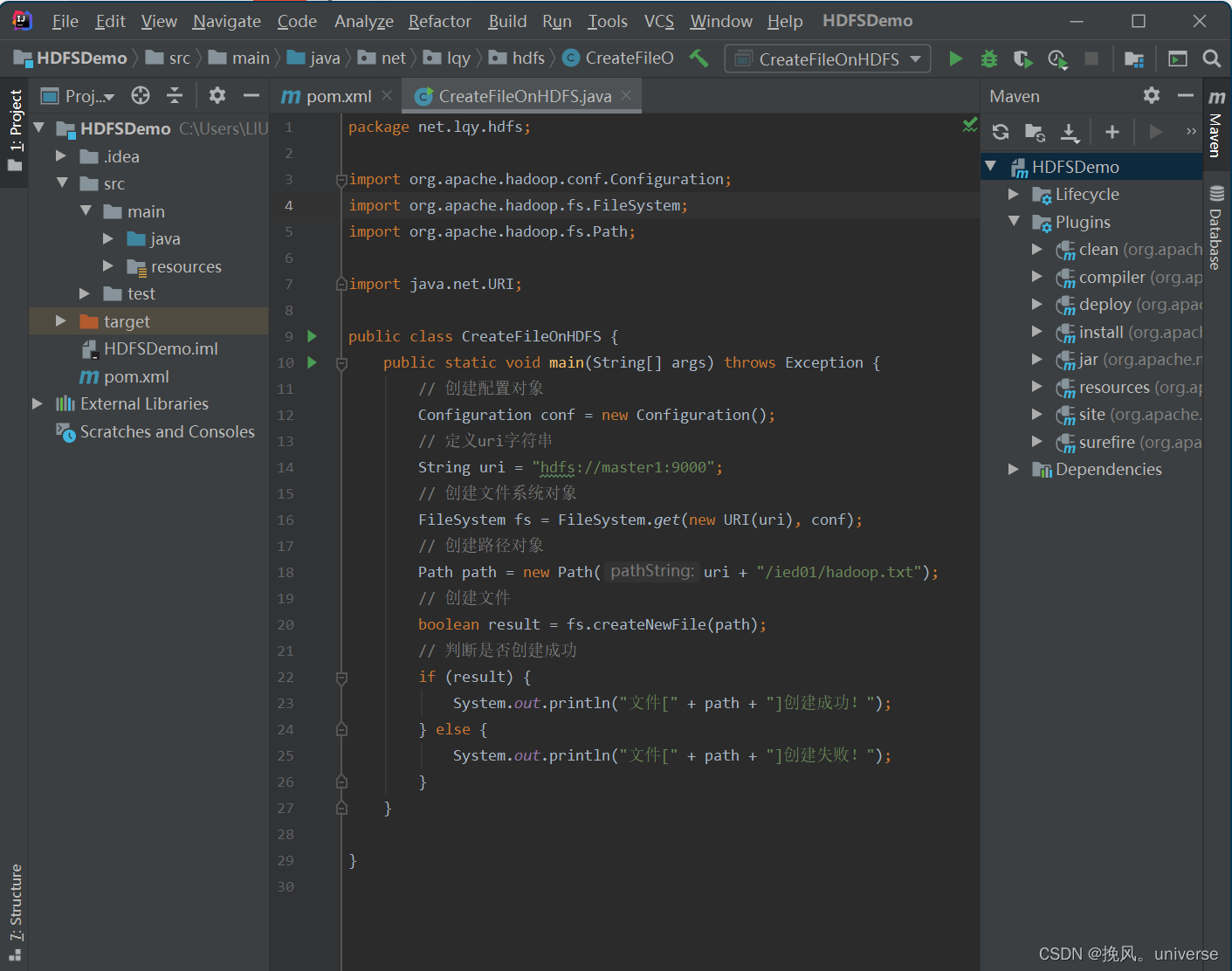The width and height of the screenshot is (1232, 971).
Task: Expand the Lifecycle node in Maven panel
Action: pyautogui.click(x=1014, y=194)
